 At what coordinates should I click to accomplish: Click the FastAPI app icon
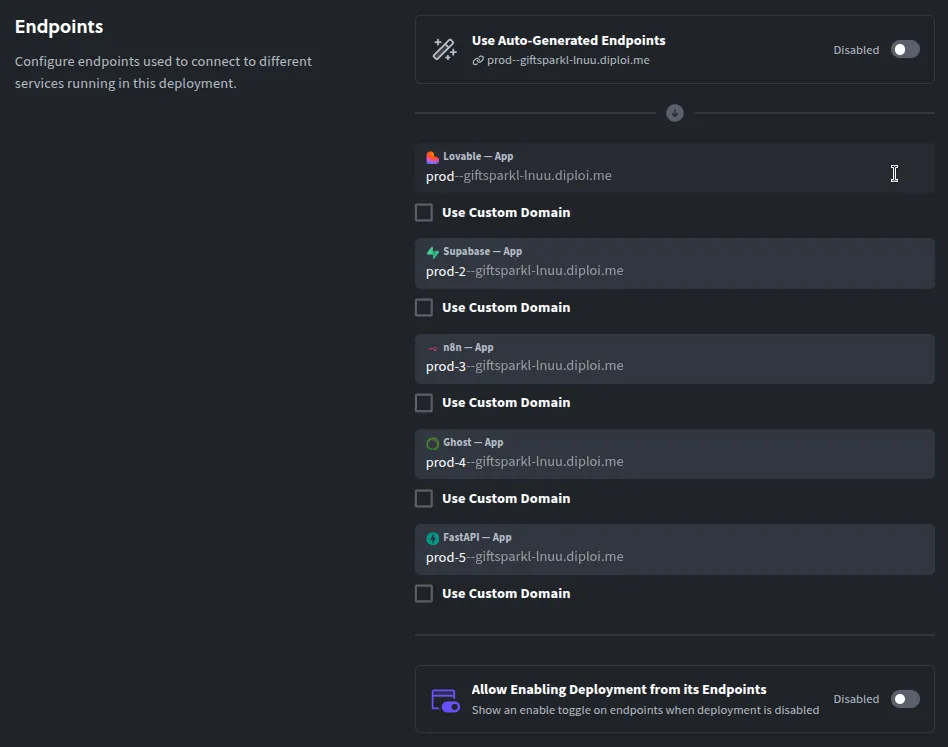[x=433, y=537]
